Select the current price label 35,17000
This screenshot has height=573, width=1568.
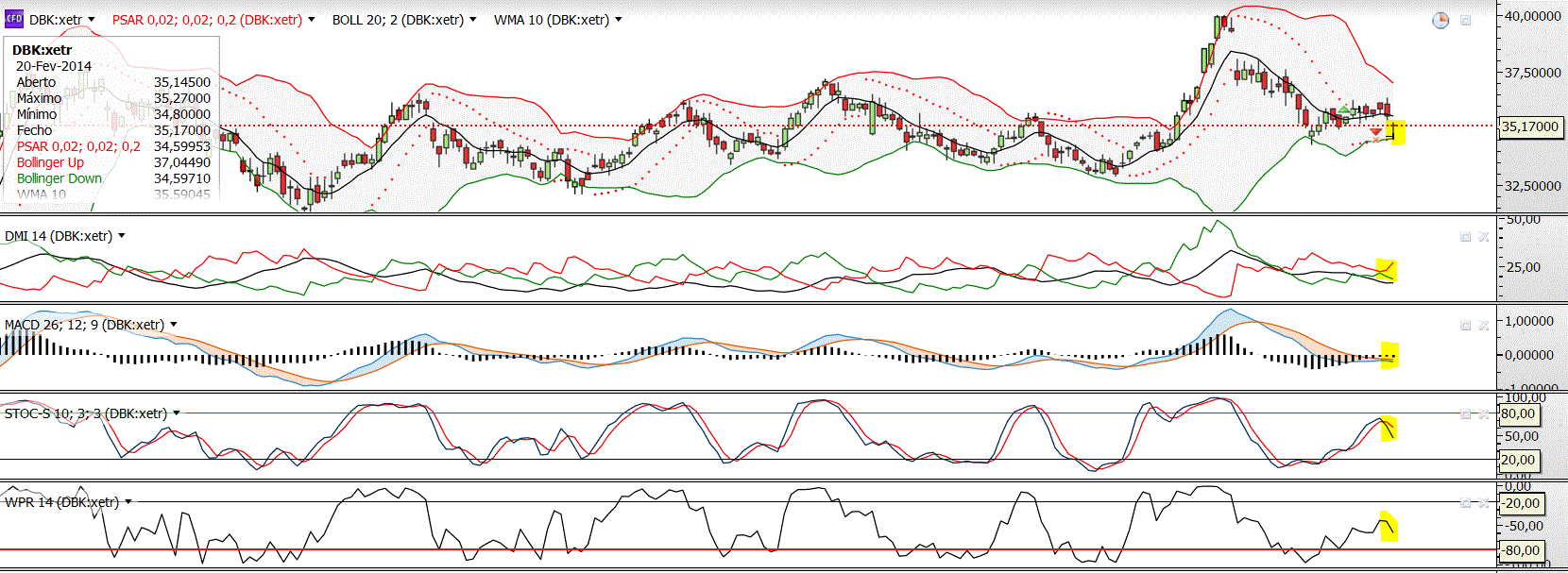1530,126
